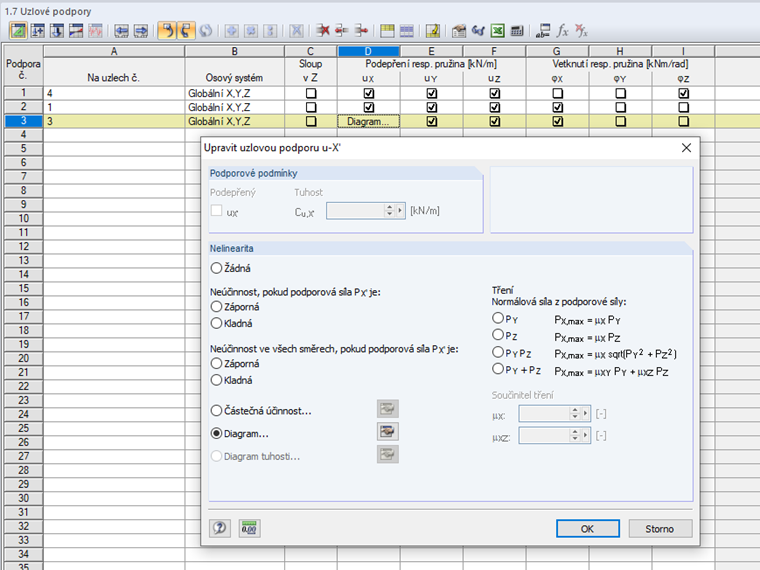This screenshot has height=570, width=760.
Task: Click the Diagram... cell in row 3
Action: click(368, 121)
